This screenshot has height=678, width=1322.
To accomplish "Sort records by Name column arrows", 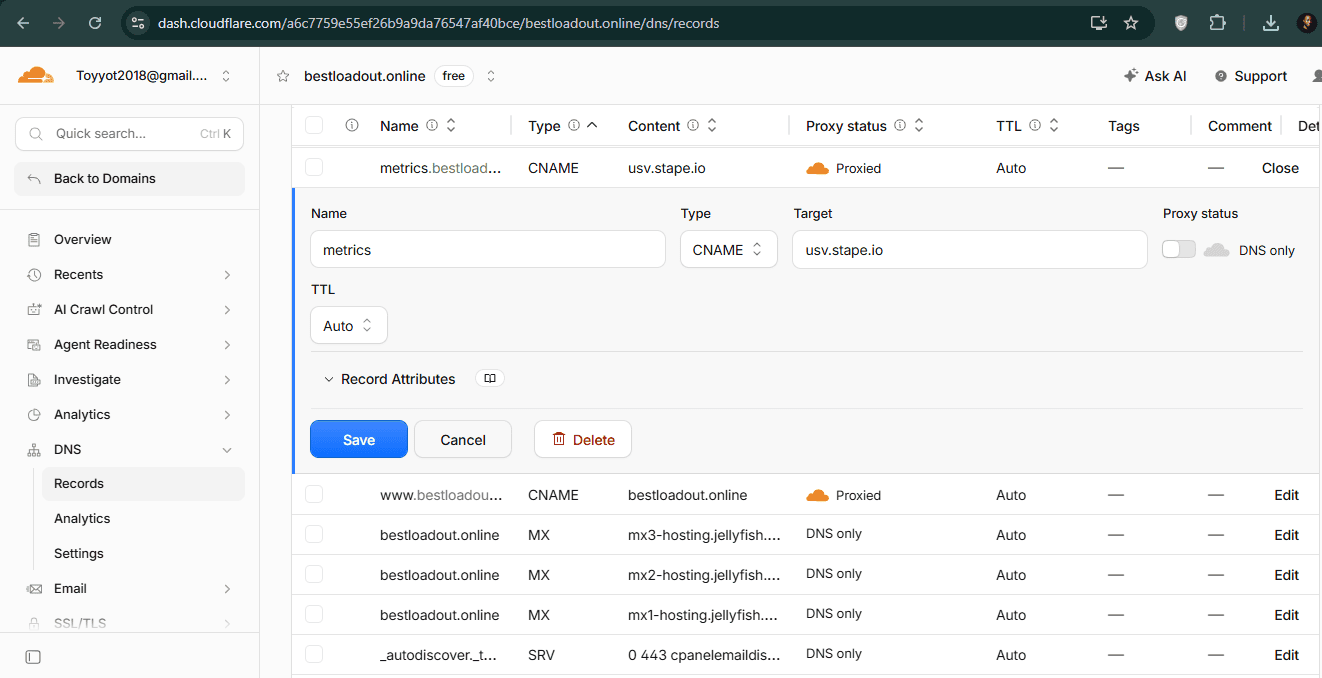I will [x=451, y=125].
